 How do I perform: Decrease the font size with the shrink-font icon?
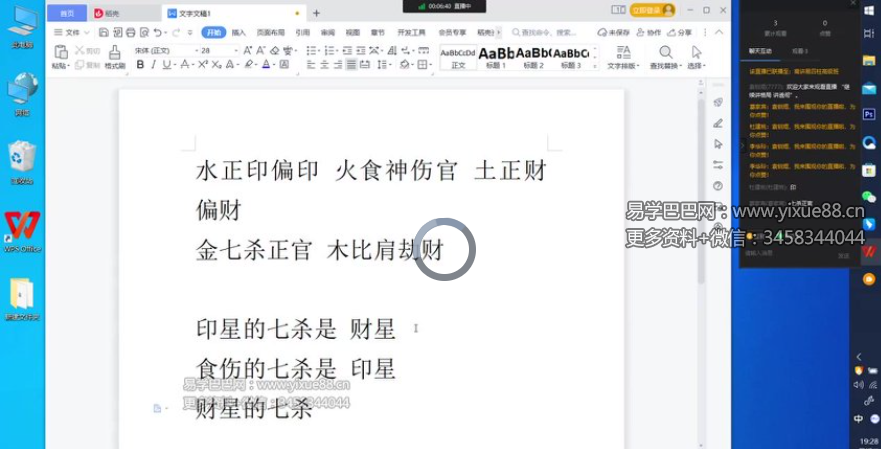tap(261, 51)
